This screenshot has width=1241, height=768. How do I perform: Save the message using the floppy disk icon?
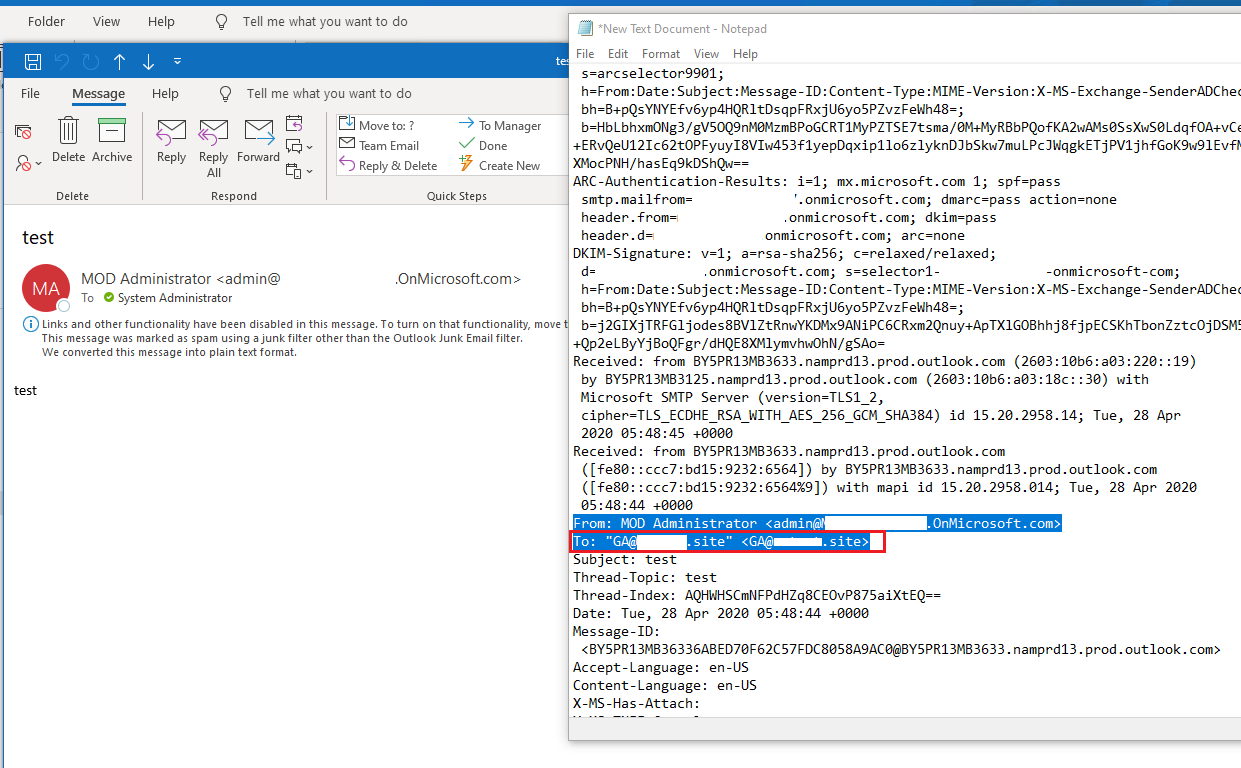pyautogui.click(x=33, y=62)
